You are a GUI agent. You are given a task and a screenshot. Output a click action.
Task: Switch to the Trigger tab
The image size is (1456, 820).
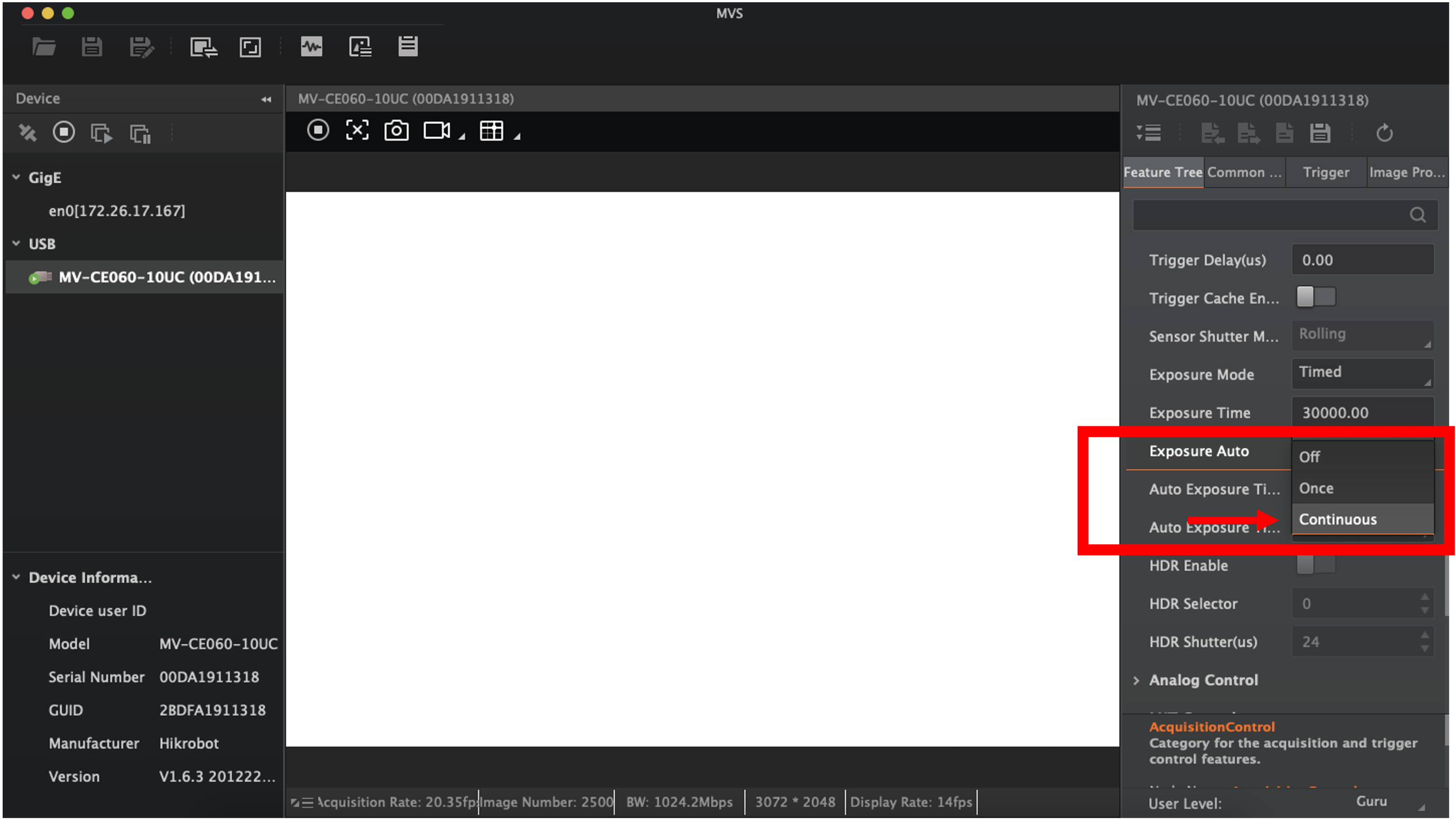pyautogui.click(x=1326, y=172)
